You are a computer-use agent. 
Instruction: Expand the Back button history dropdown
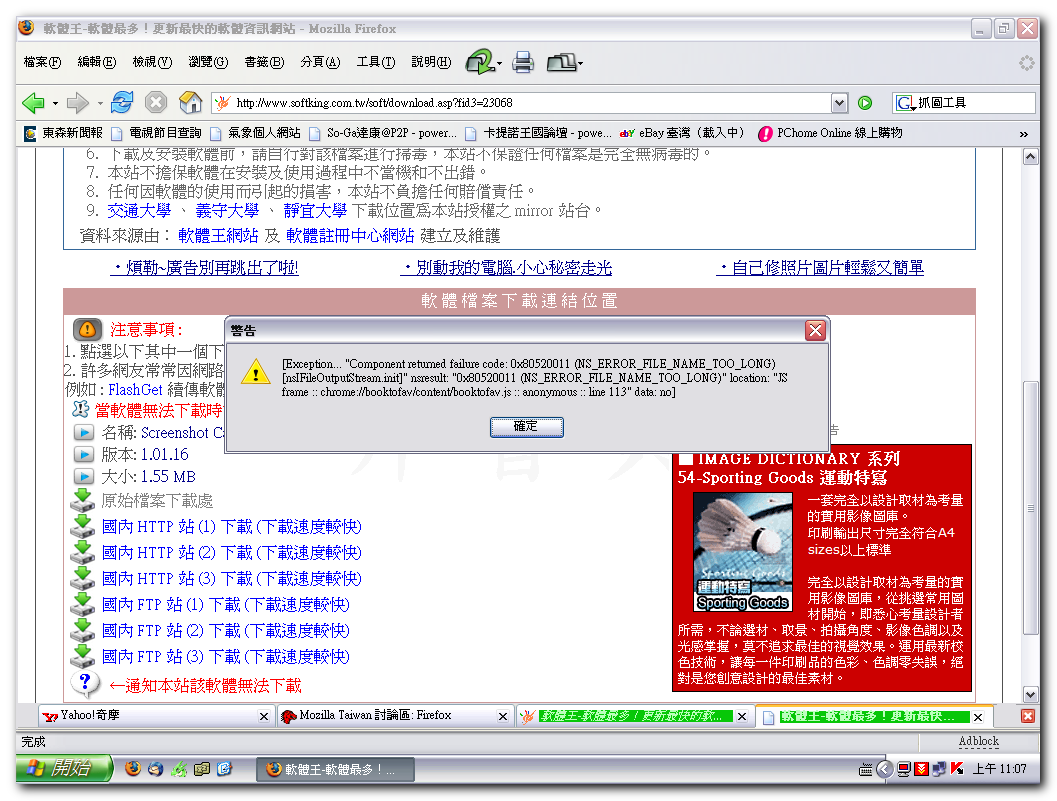point(55,103)
